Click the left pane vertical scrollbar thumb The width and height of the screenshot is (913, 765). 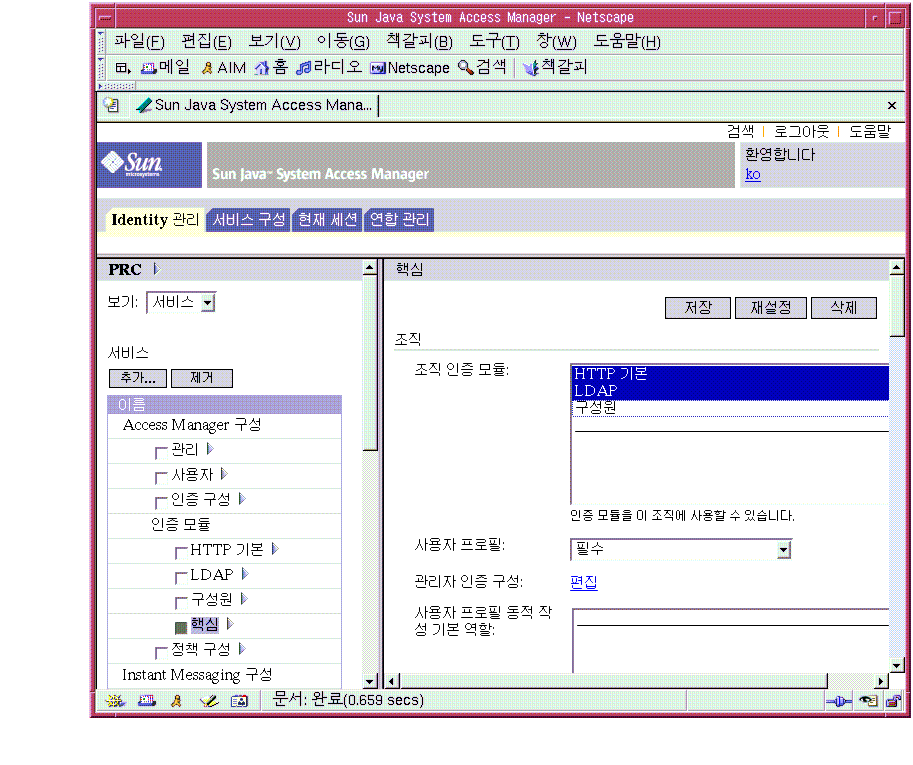(x=370, y=362)
